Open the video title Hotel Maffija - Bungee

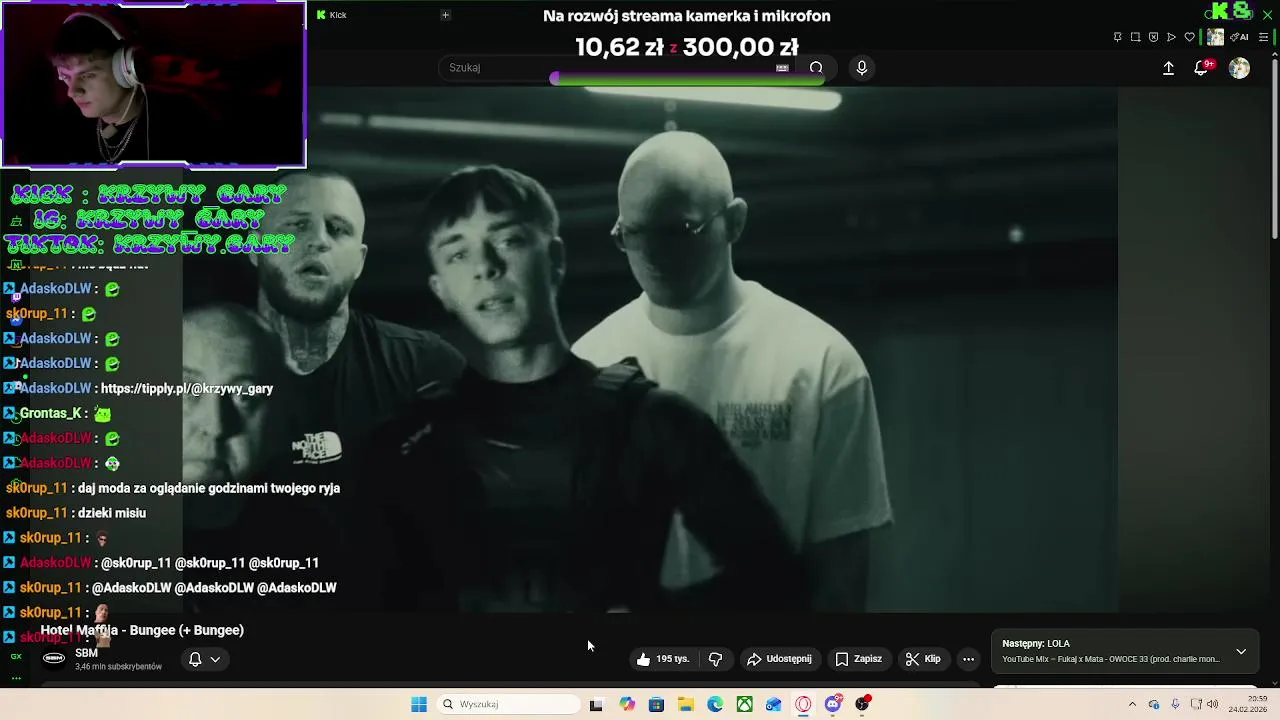pos(142,630)
